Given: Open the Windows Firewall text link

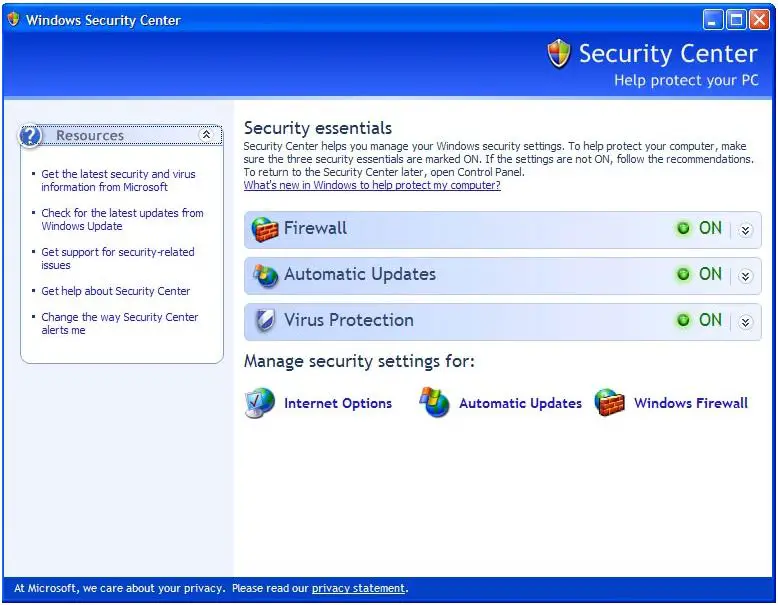Looking at the screenshot, I should click(x=691, y=403).
